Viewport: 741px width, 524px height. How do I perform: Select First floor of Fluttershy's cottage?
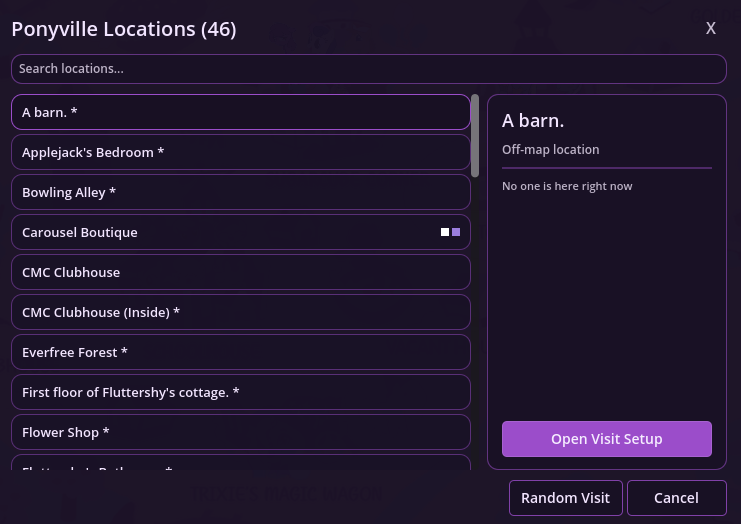coord(240,392)
